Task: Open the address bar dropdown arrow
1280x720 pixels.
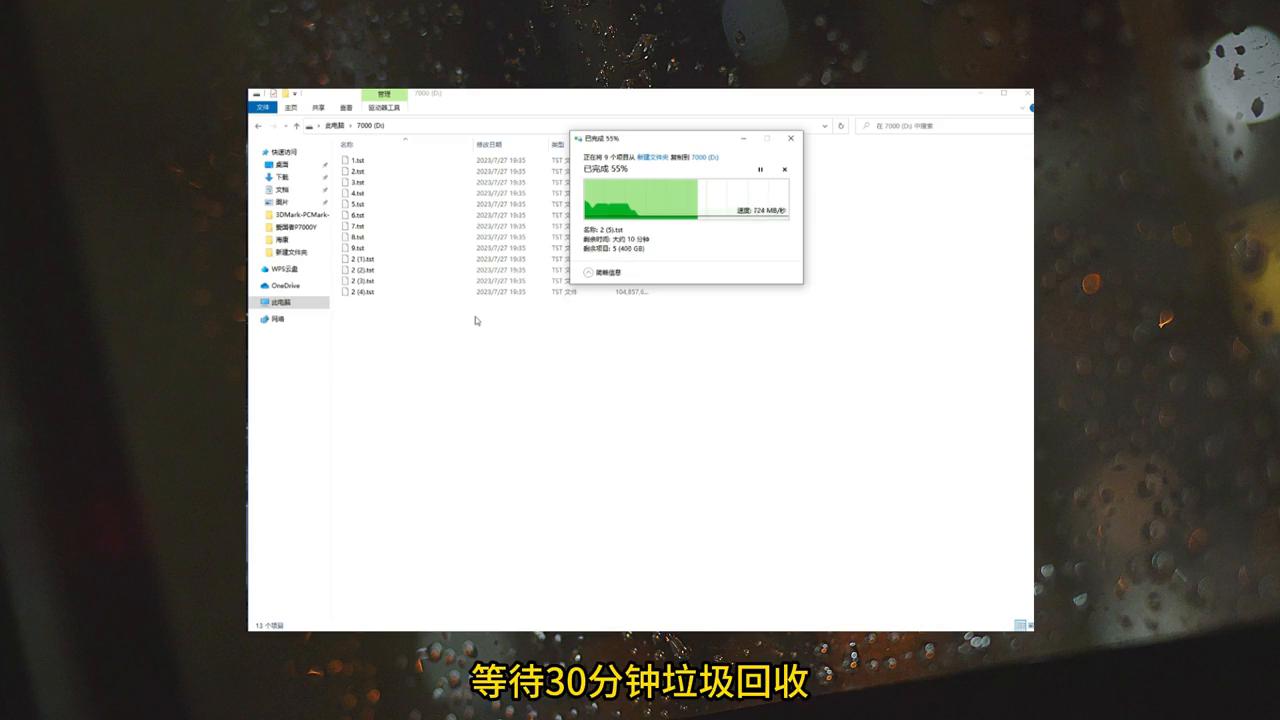Action: click(x=823, y=125)
